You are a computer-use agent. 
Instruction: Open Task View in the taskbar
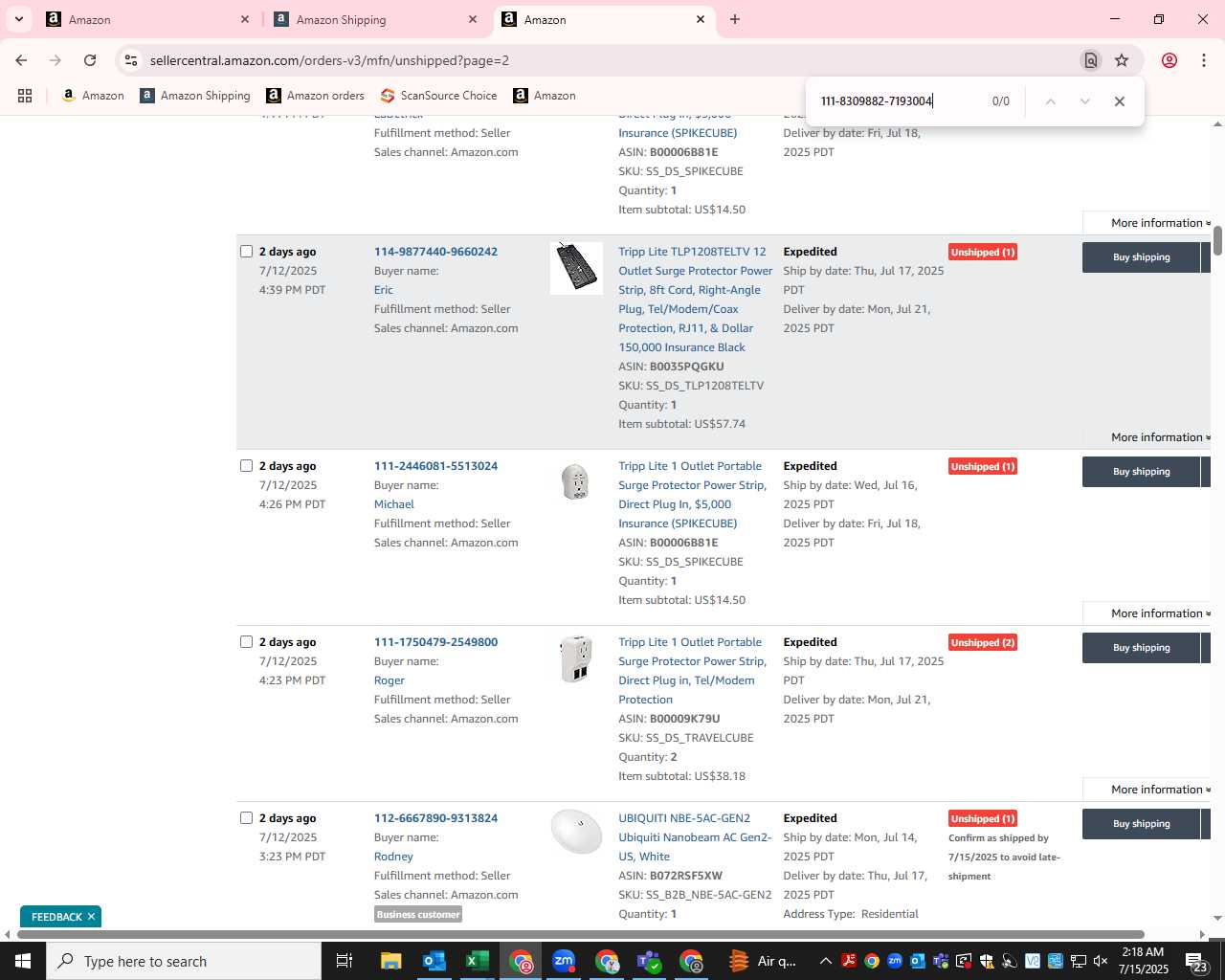click(345, 961)
